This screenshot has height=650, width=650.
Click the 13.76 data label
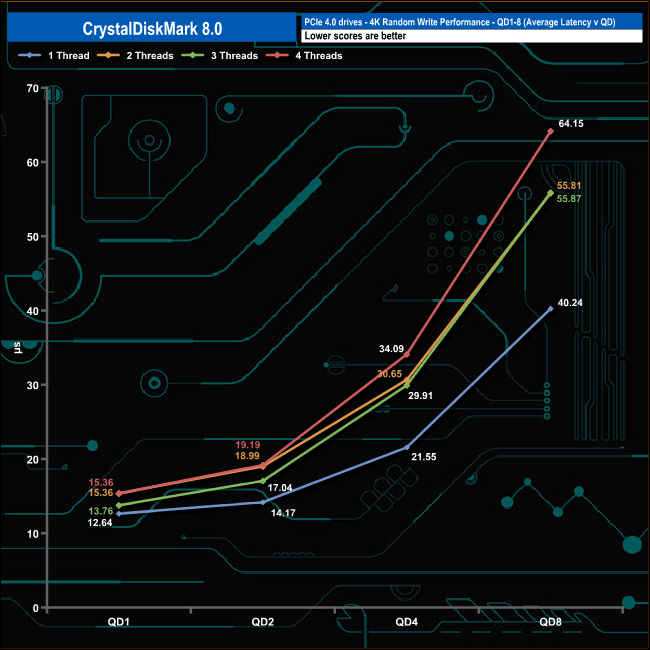tap(100, 512)
